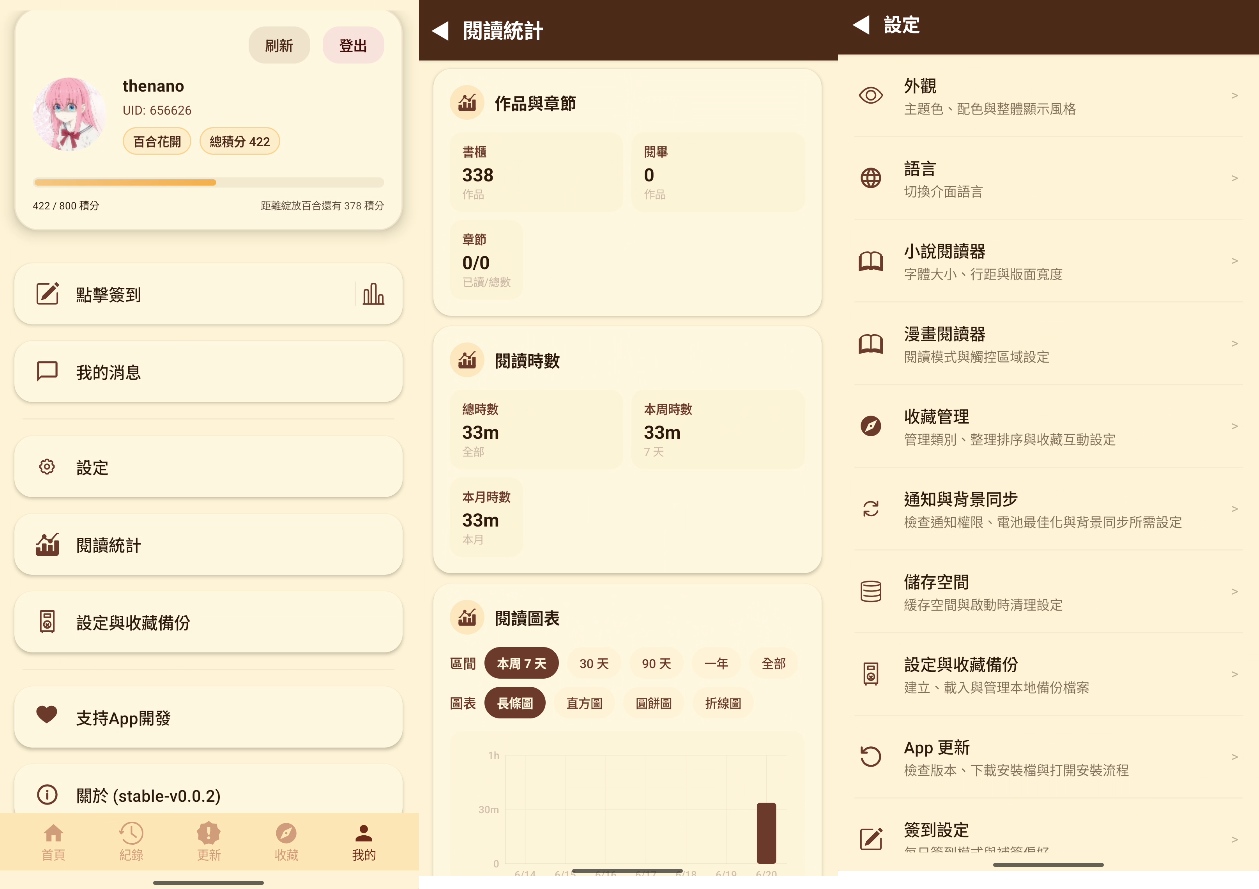Open 儲存空間 via the database icon

point(871,591)
